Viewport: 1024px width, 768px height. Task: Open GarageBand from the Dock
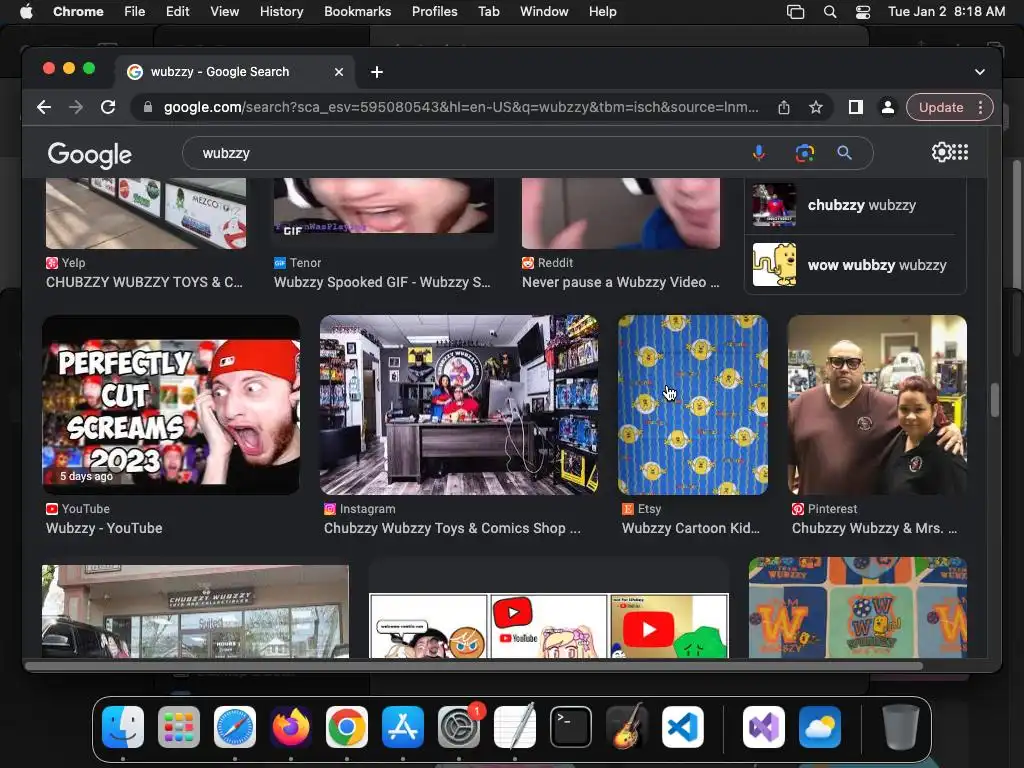click(627, 727)
